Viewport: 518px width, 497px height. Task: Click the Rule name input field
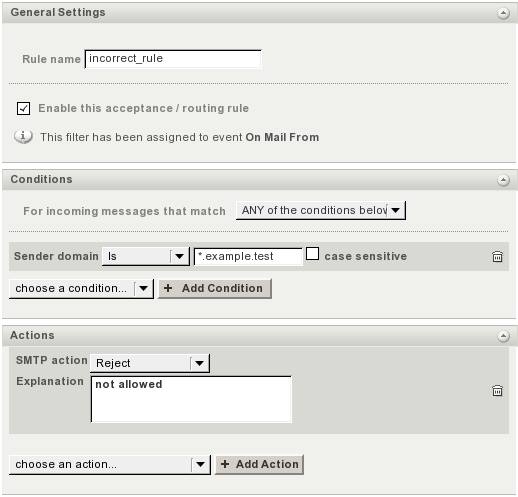pos(173,59)
